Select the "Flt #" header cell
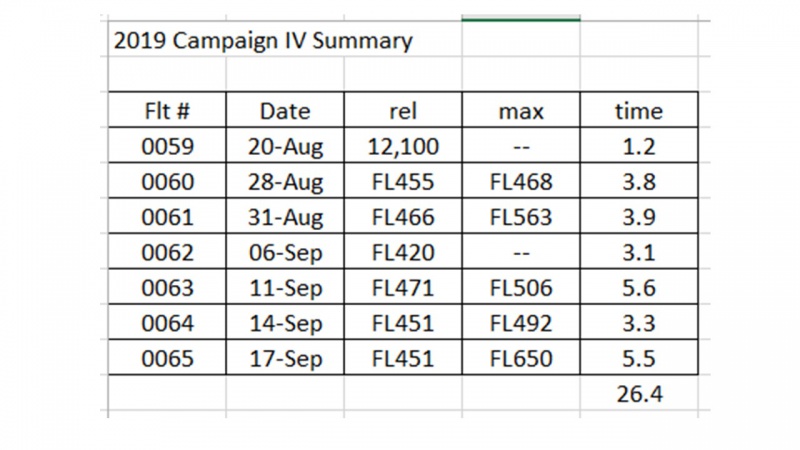The image size is (800, 450). [x=169, y=111]
